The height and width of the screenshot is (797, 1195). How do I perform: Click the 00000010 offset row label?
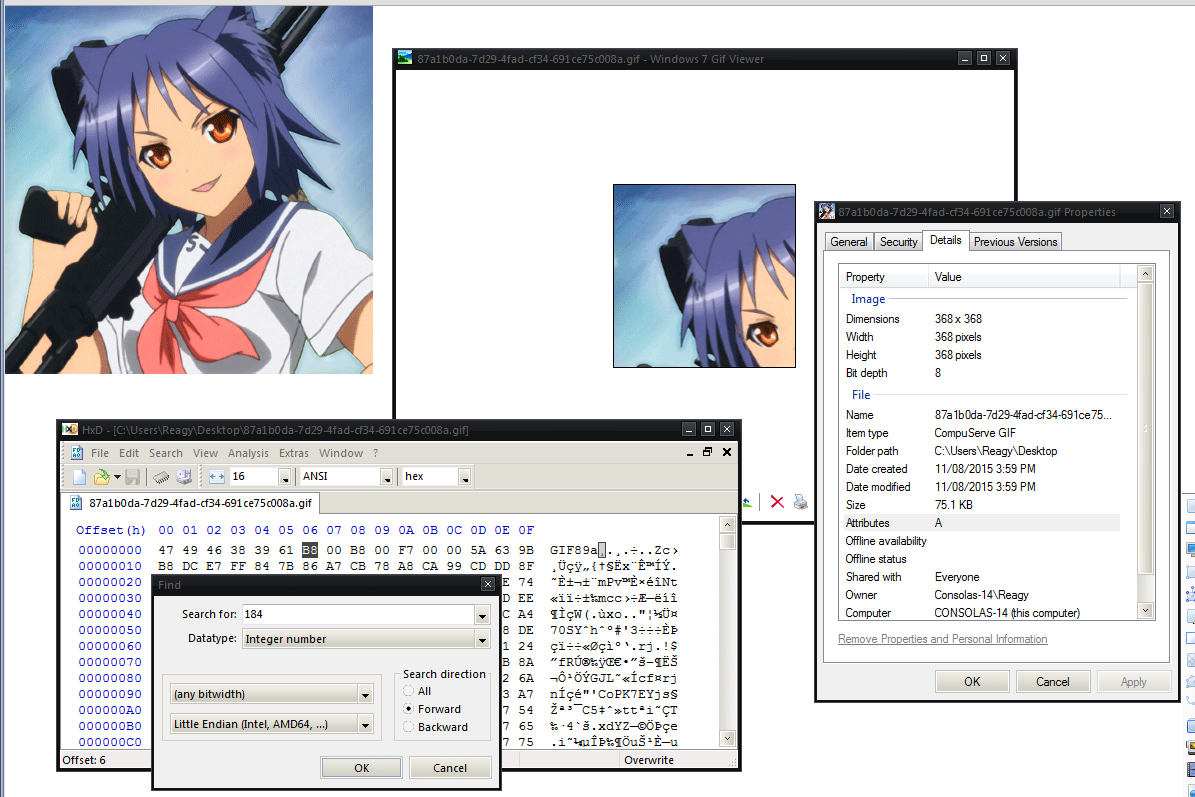[110, 566]
